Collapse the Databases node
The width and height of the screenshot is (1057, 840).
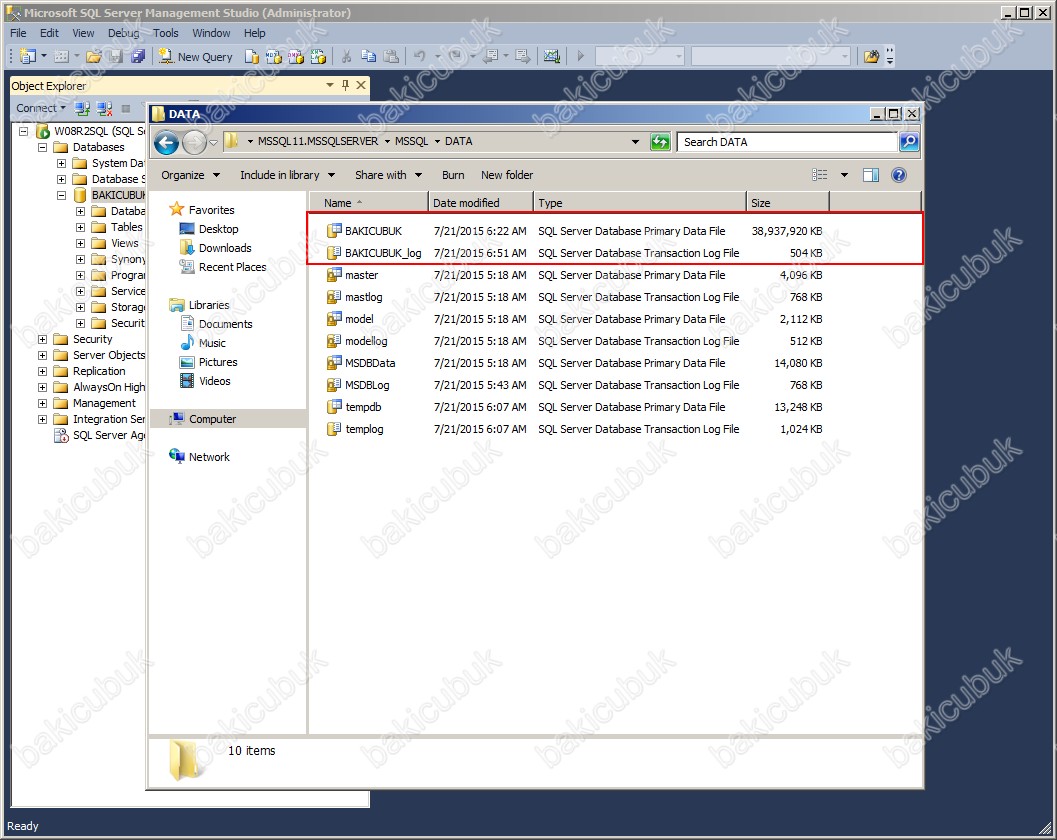[x=42, y=147]
